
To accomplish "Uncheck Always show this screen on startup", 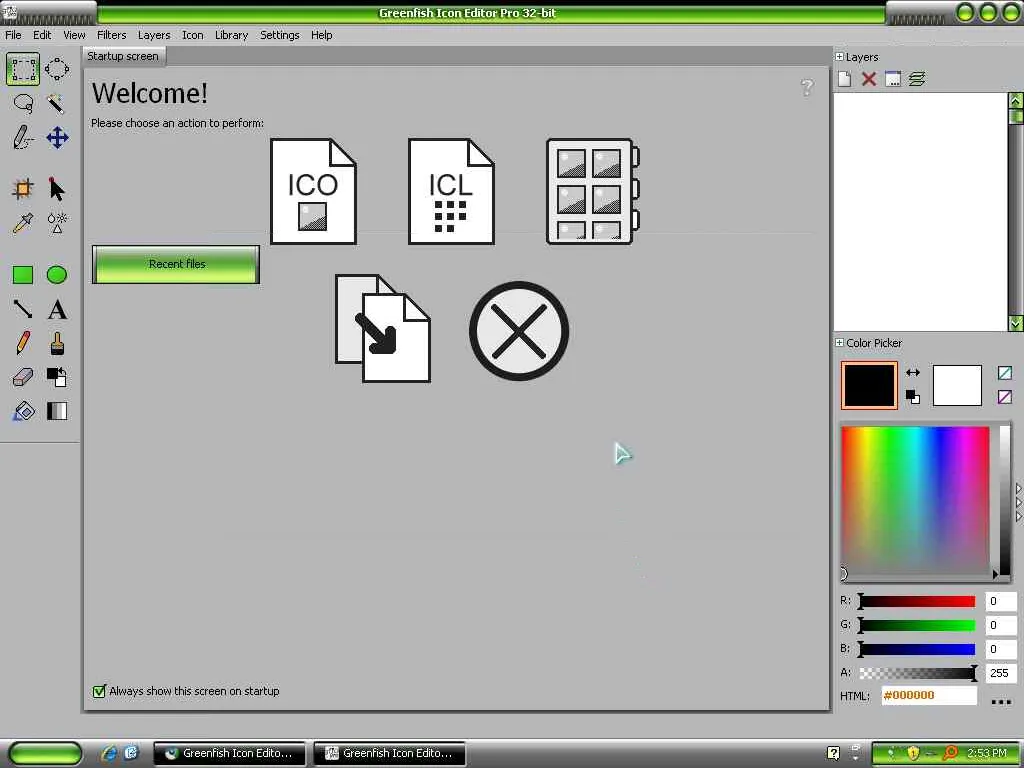I will (99, 691).
